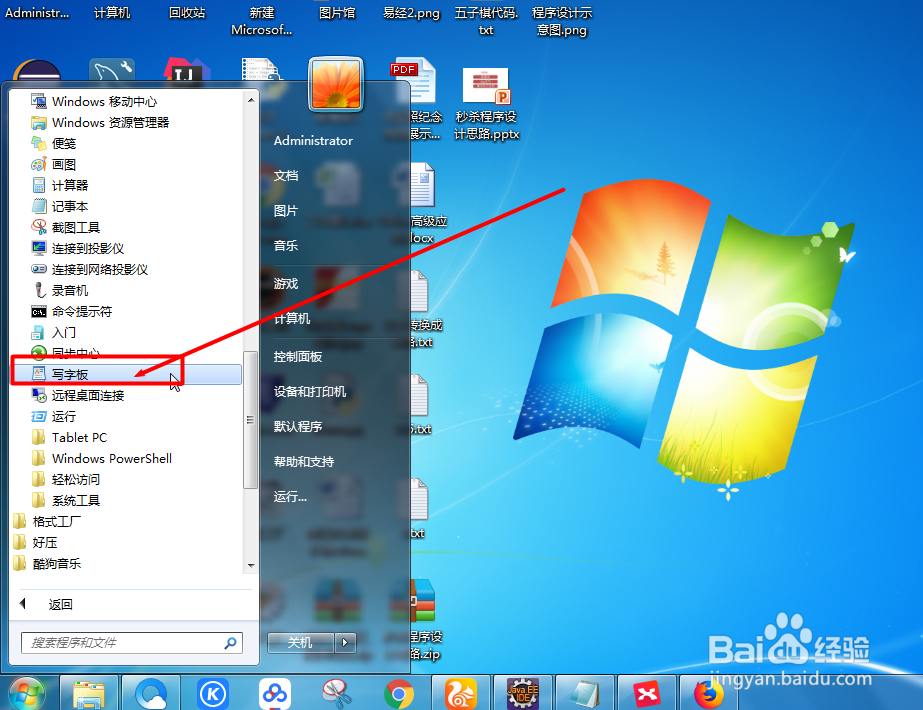Open 运行 entry in accessories list
The image size is (923, 710).
point(54,416)
